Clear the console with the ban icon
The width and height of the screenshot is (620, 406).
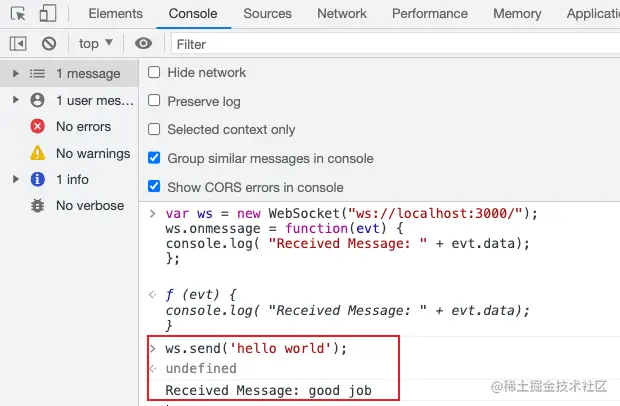[x=49, y=43]
